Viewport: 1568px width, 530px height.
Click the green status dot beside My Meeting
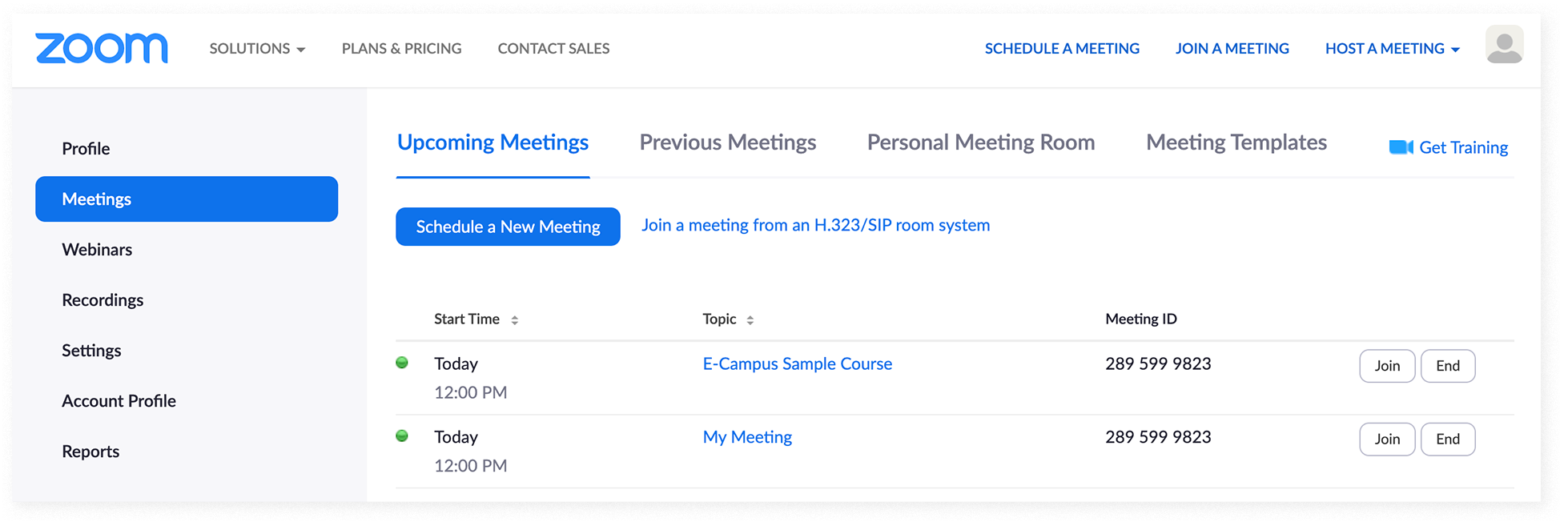pos(403,436)
